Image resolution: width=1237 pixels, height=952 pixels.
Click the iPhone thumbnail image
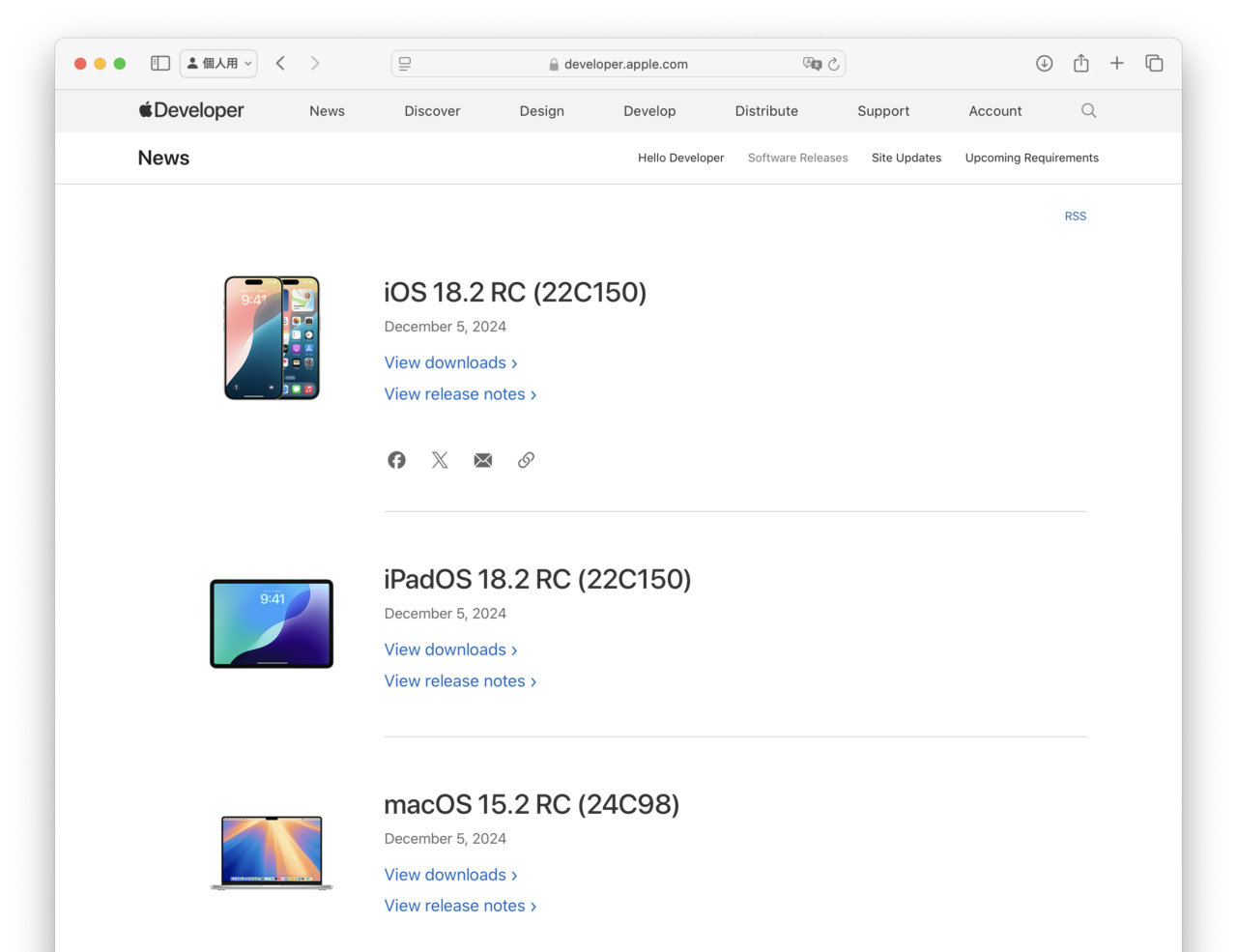click(272, 337)
